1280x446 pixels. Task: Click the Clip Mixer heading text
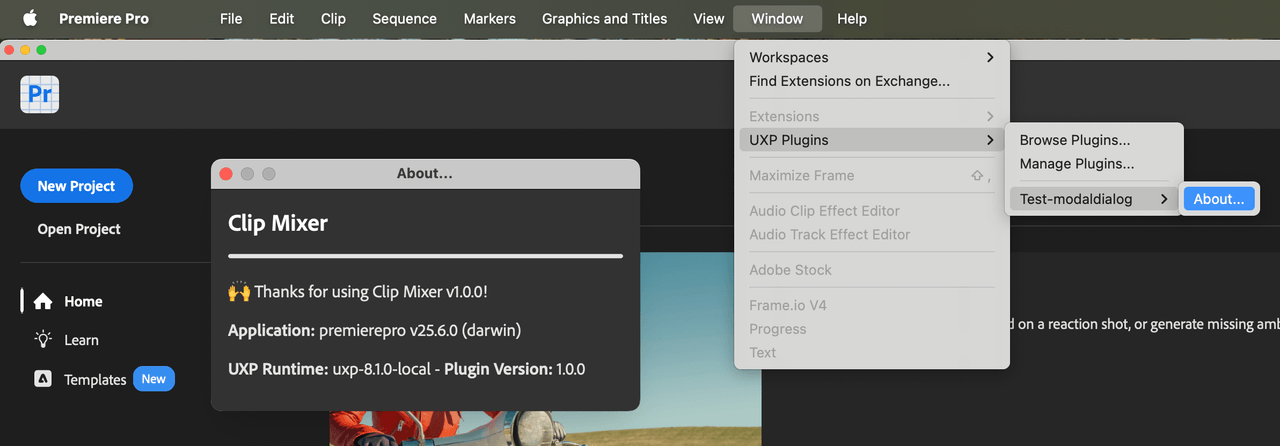pos(278,223)
